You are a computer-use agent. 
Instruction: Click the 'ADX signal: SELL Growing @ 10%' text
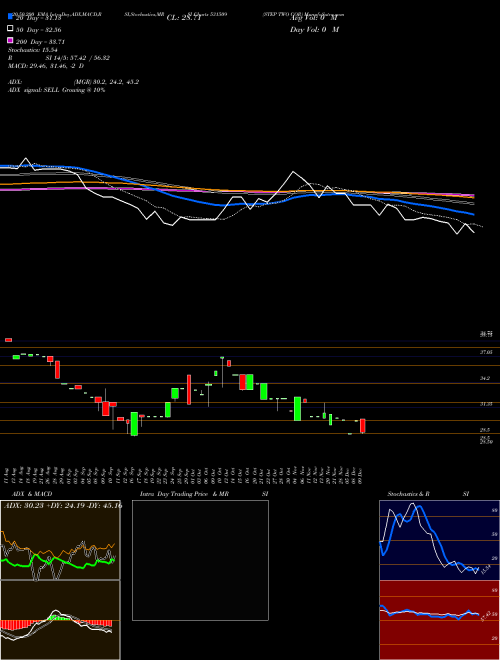[56, 90]
